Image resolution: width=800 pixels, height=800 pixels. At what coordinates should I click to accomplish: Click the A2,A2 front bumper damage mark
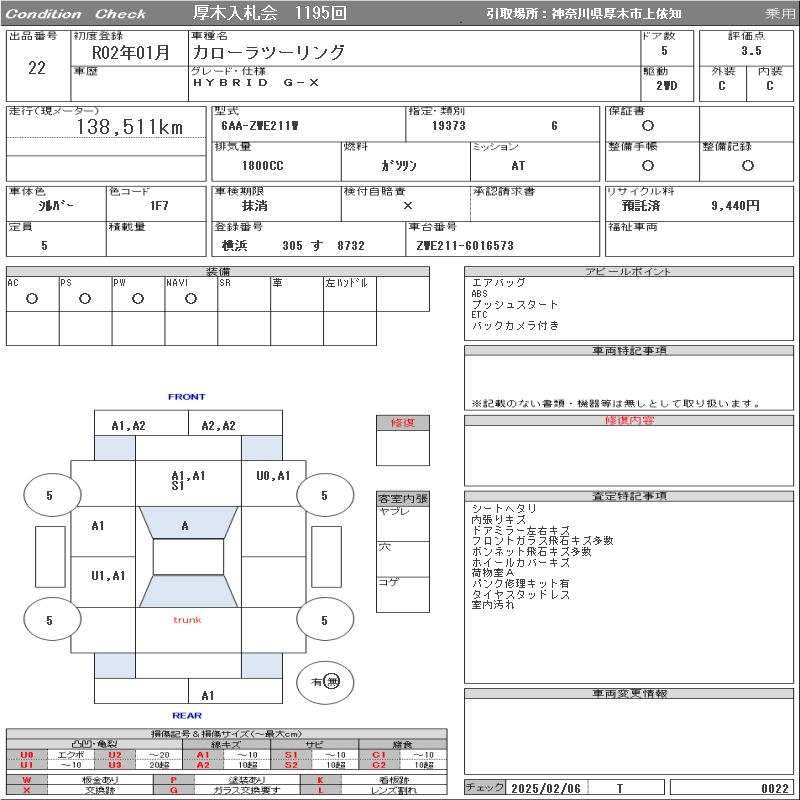pos(218,425)
